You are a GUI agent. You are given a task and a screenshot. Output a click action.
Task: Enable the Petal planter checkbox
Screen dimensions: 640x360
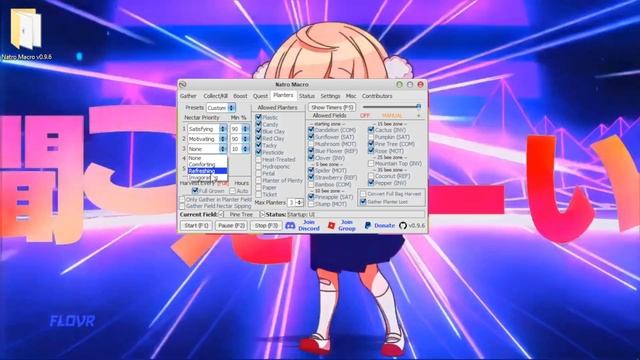click(258, 173)
